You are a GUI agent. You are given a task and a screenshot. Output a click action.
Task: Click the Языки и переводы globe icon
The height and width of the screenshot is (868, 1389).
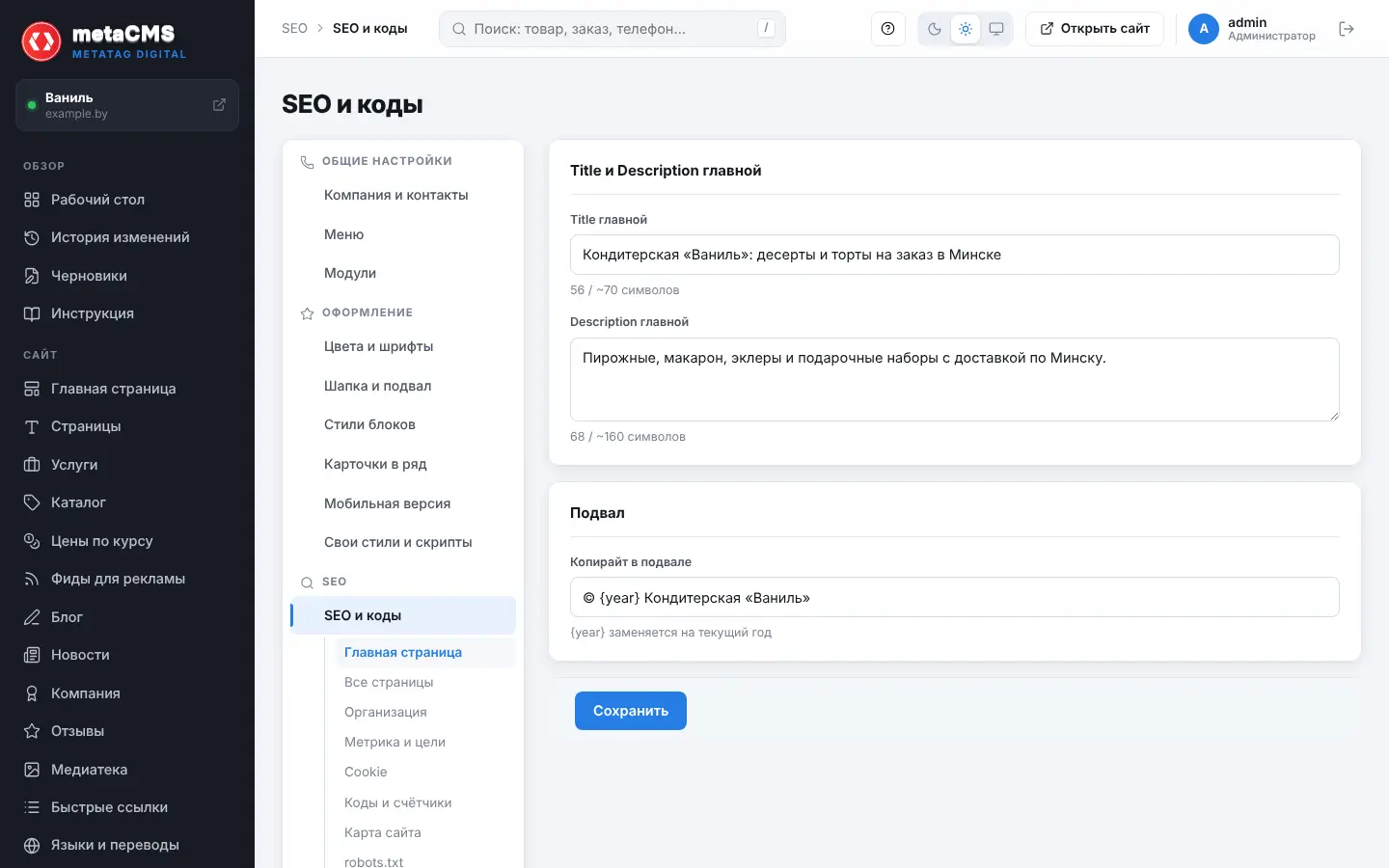32,845
